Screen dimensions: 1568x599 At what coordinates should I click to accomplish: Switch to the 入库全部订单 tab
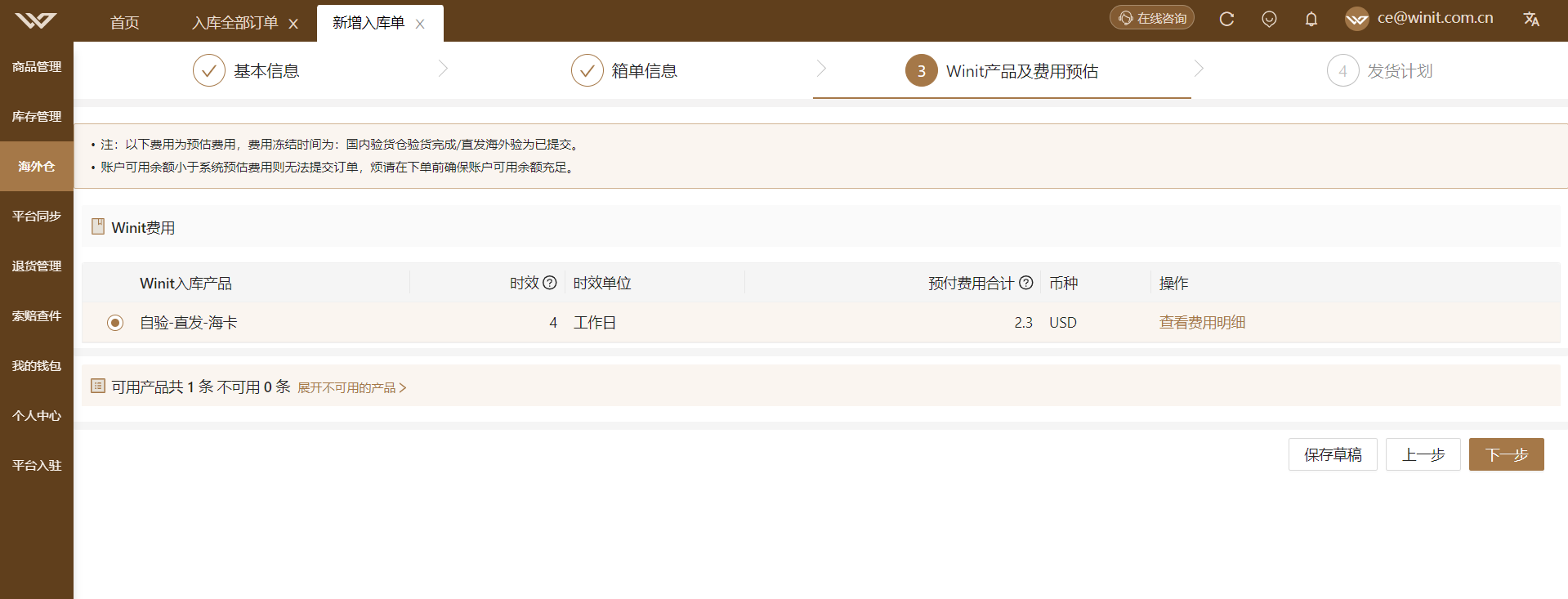[x=235, y=23]
